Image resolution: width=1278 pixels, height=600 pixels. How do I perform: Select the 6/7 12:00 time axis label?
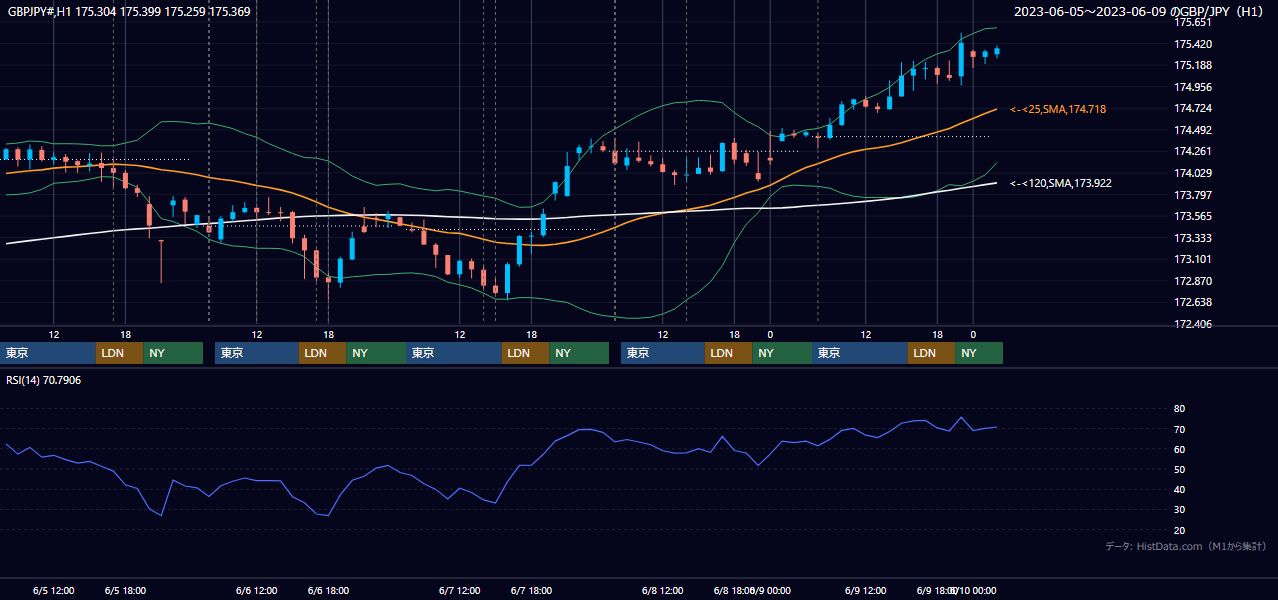coord(460,591)
